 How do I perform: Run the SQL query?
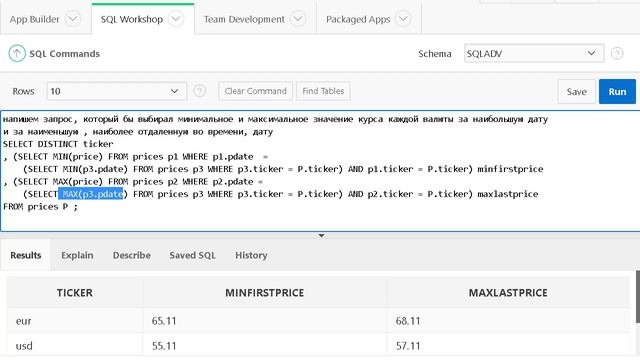617,91
